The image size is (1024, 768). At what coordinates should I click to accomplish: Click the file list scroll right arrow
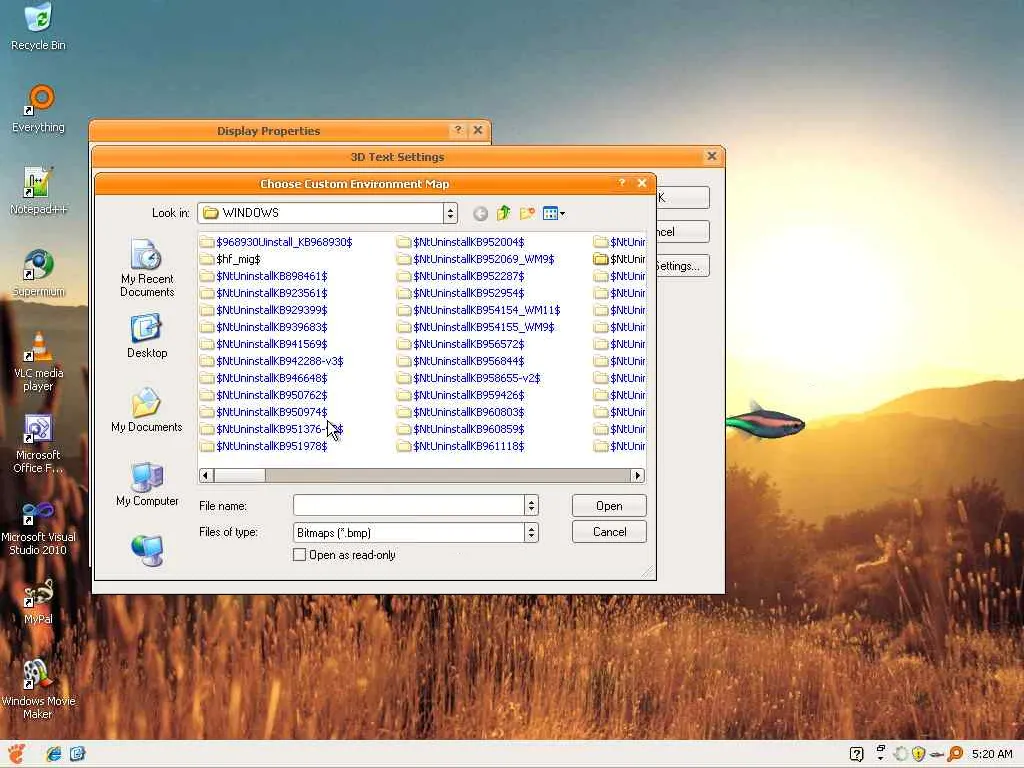click(x=637, y=475)
